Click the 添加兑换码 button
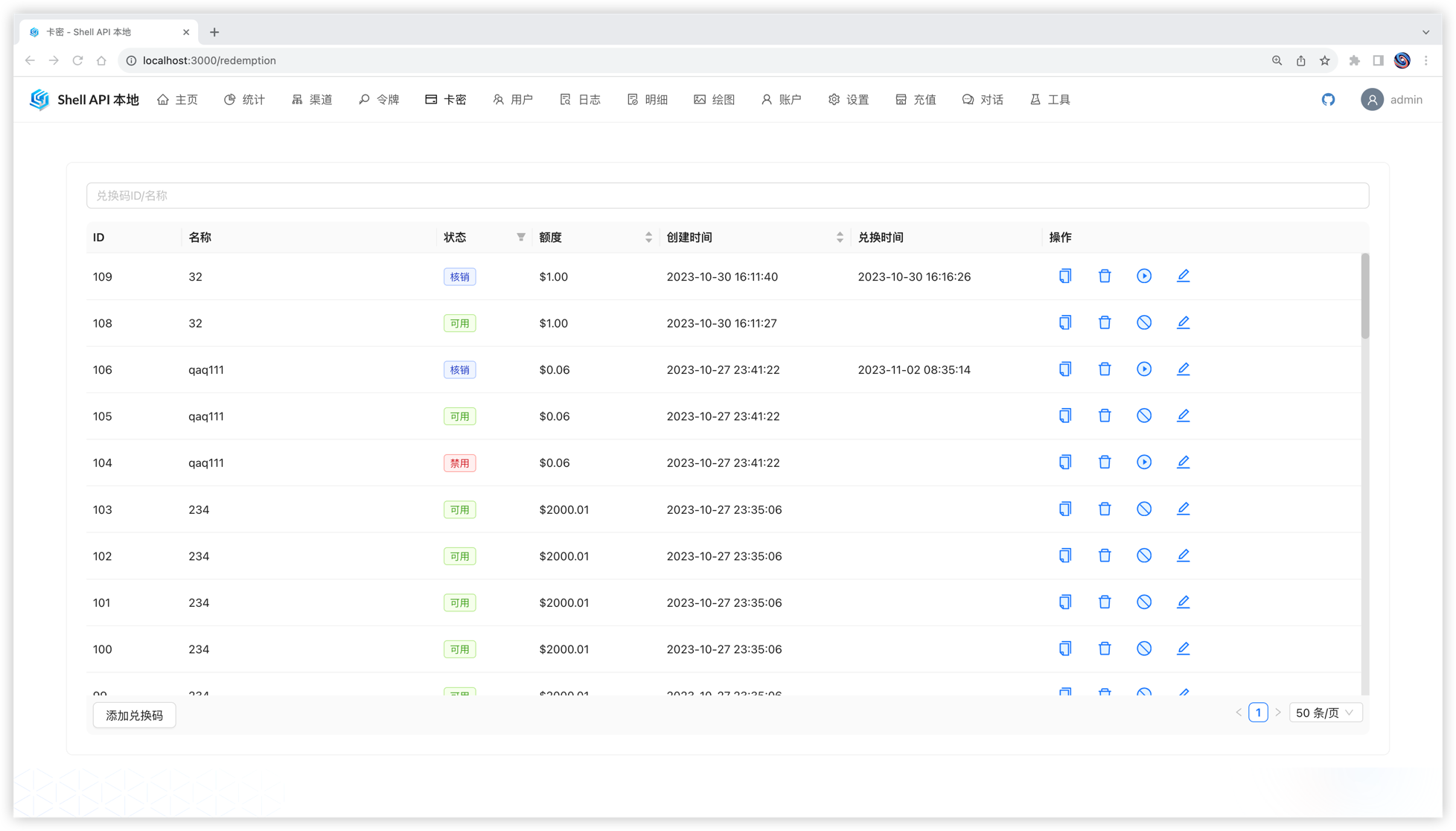The width and height of the screenshot is (1456, 831). pos(134,716)
